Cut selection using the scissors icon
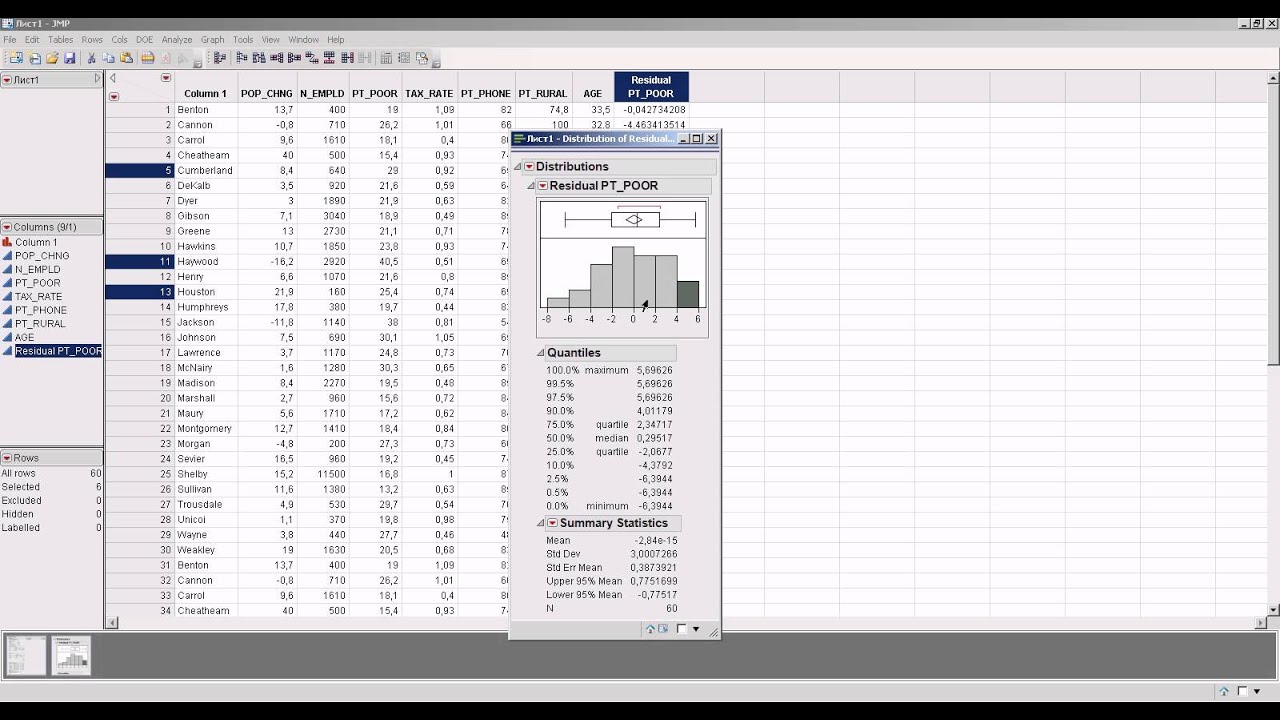 pyautogui.click(x=92, y=58)
